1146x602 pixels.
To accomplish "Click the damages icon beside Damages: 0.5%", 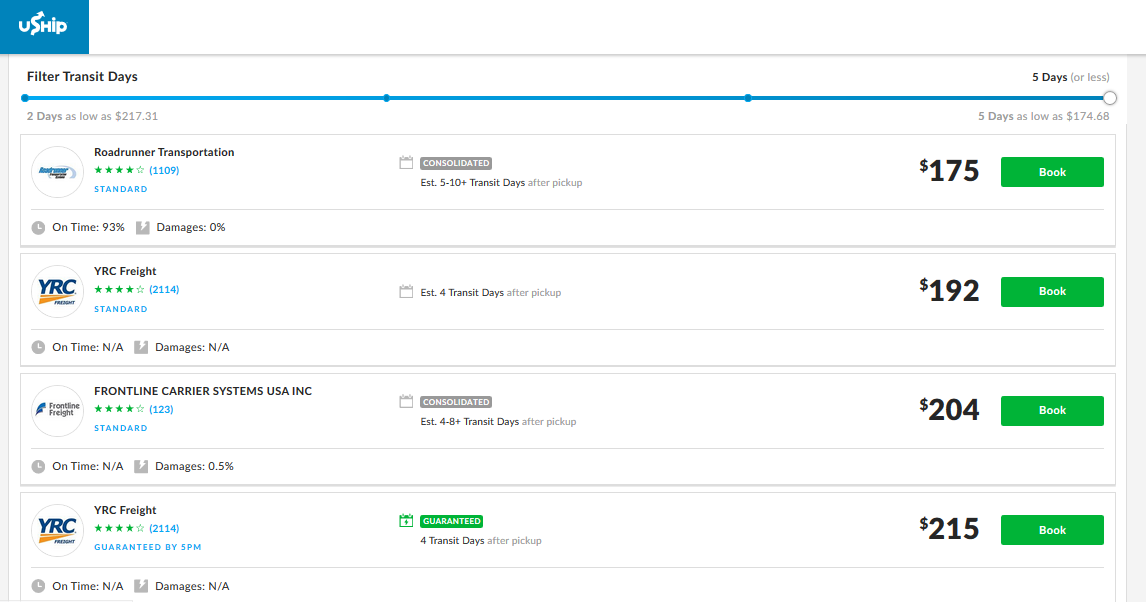I will [142, 466].
